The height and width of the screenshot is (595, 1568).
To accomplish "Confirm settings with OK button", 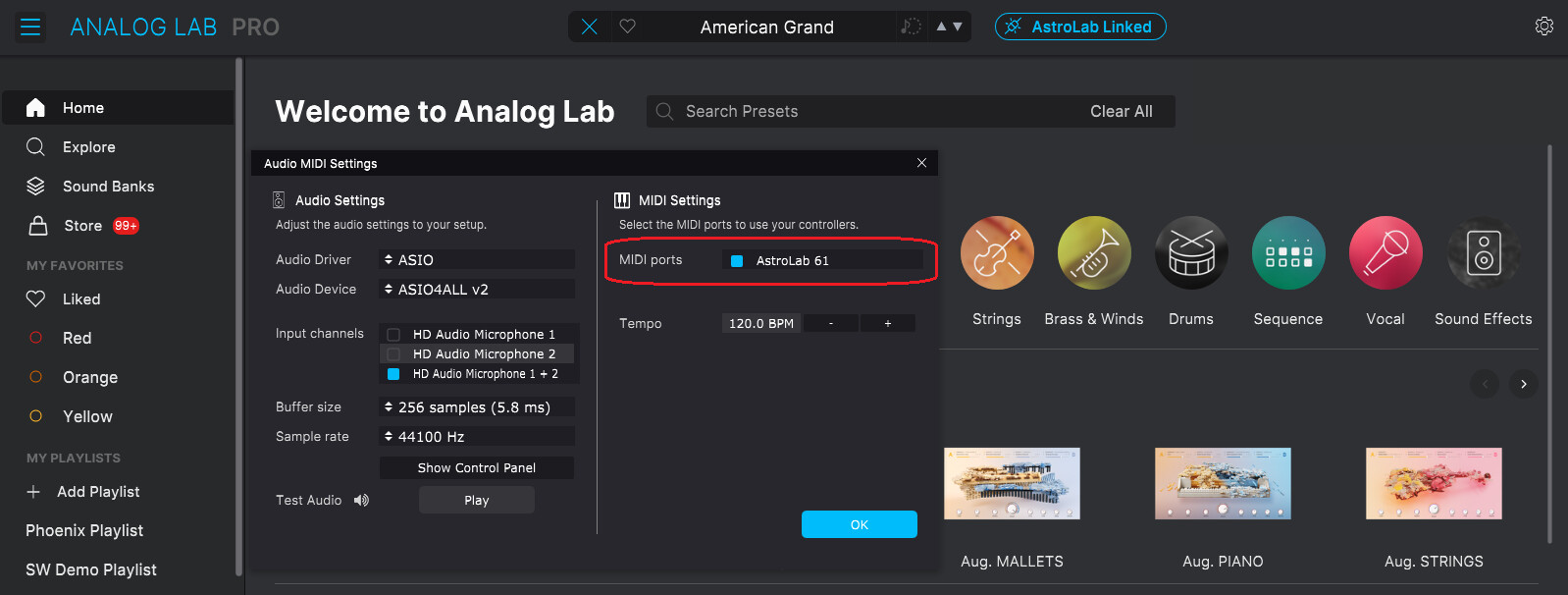I will [860, 524].
